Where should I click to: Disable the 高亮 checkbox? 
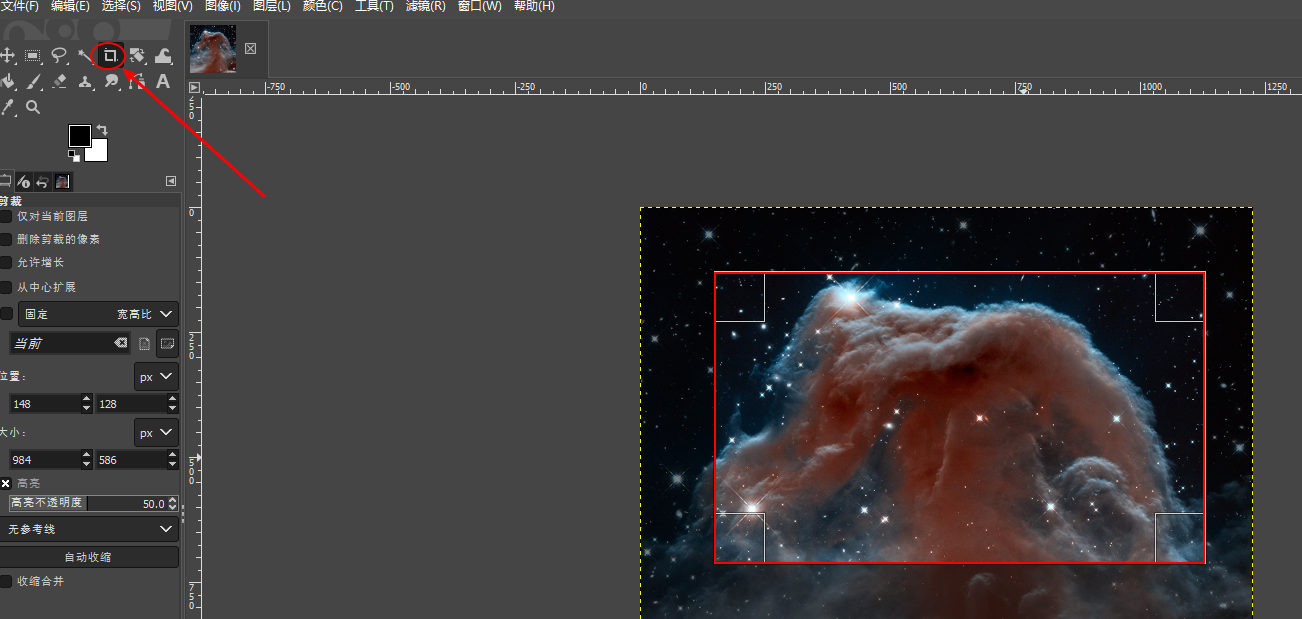click(x=6, y=483)
